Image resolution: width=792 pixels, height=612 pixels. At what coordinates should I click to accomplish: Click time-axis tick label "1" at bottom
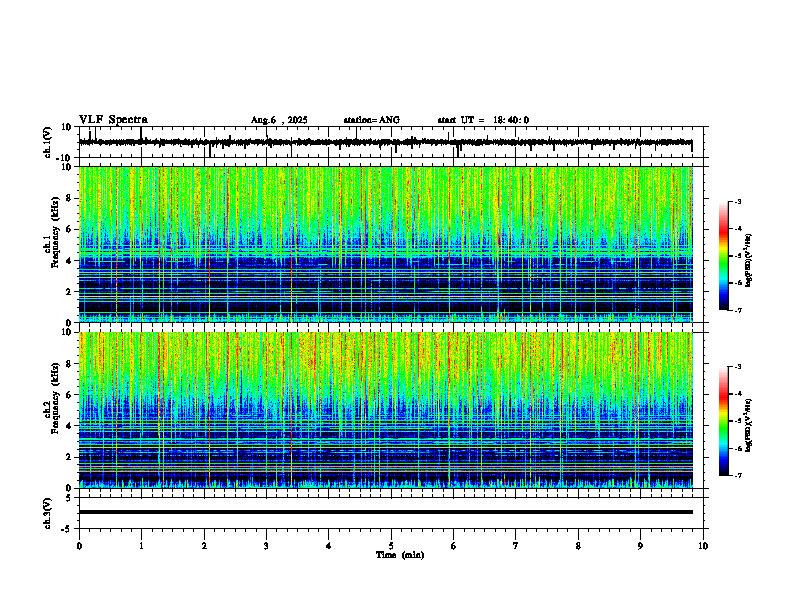pyautogui.click(x=141, y=546)
